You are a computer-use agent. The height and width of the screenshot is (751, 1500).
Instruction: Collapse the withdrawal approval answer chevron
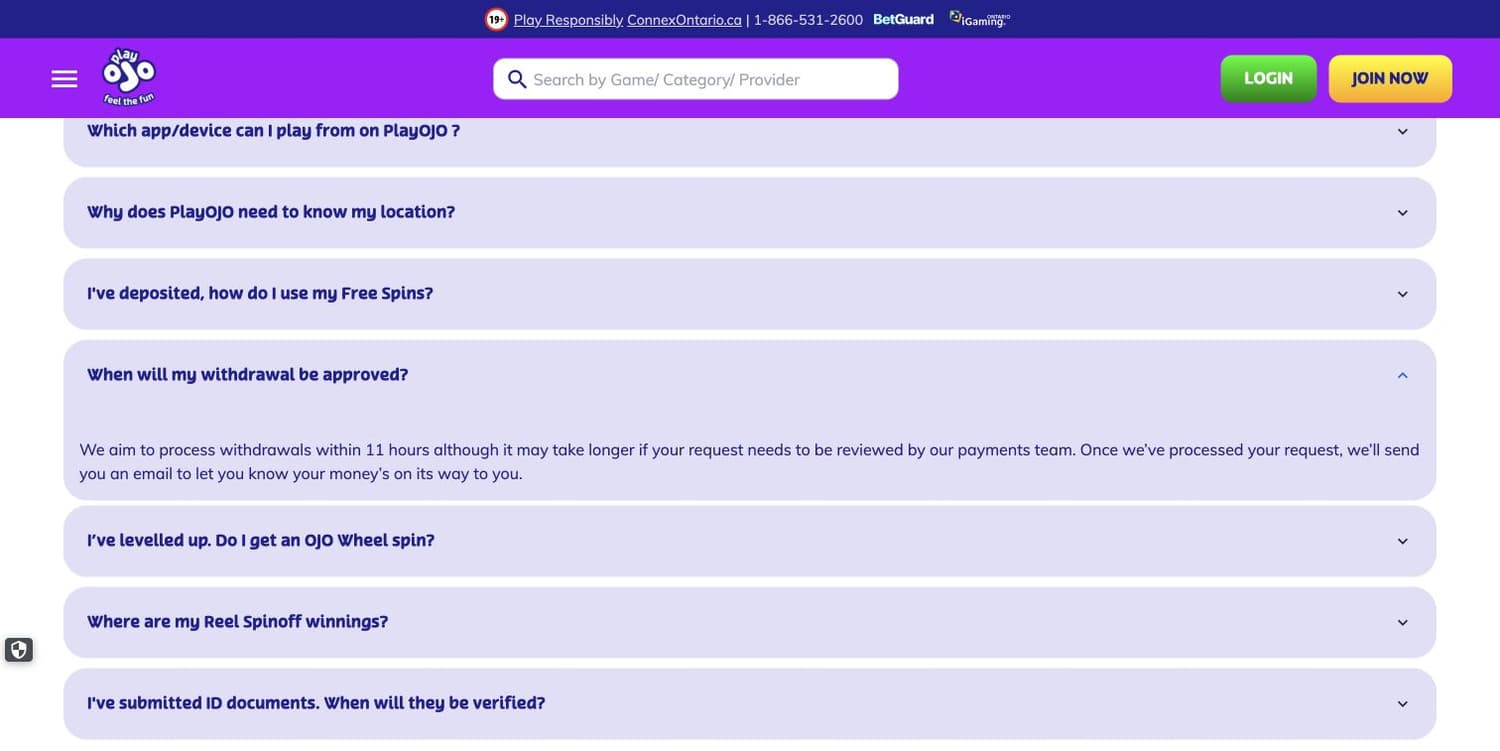click(1402, 375)
